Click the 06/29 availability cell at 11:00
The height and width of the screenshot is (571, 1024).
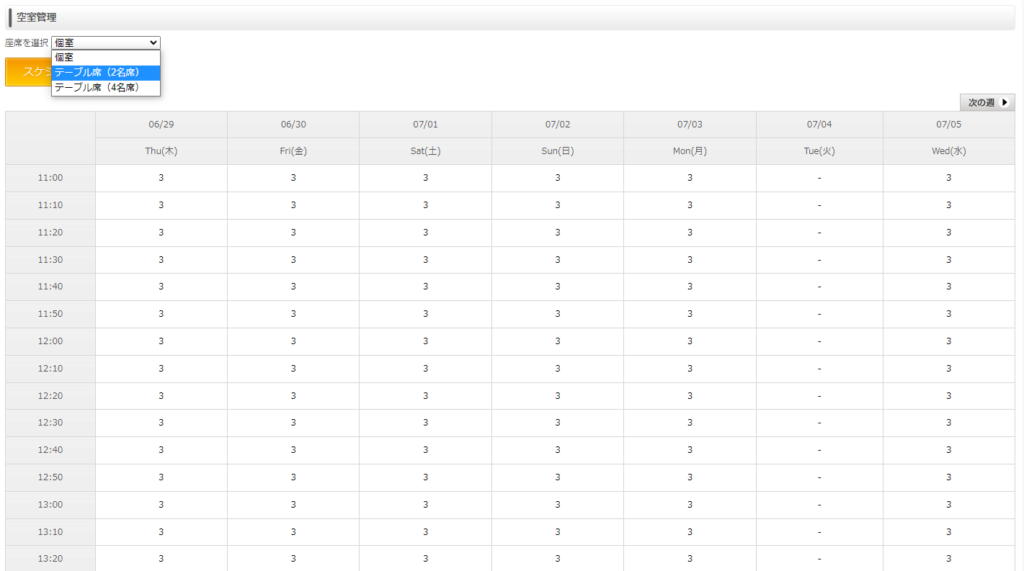pos(161,178)
